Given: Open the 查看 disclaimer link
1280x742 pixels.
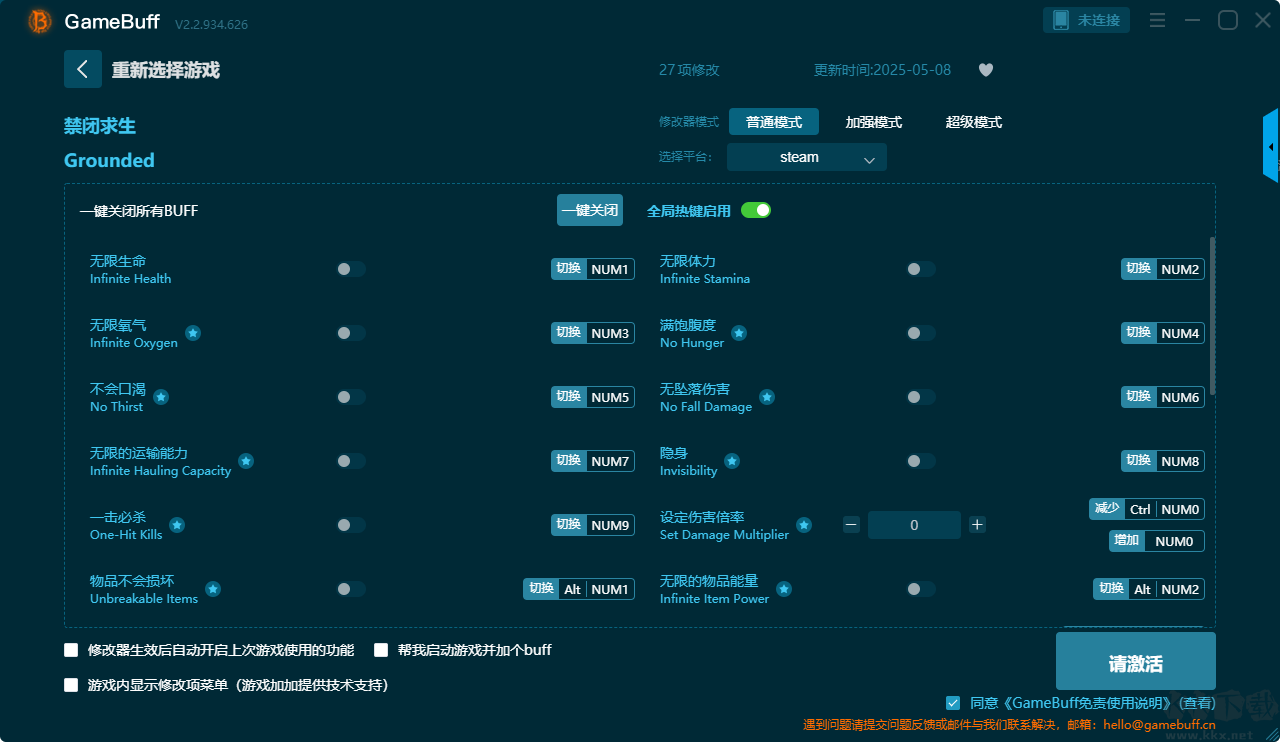Looking at the screenshot, I should (1198, 703).
